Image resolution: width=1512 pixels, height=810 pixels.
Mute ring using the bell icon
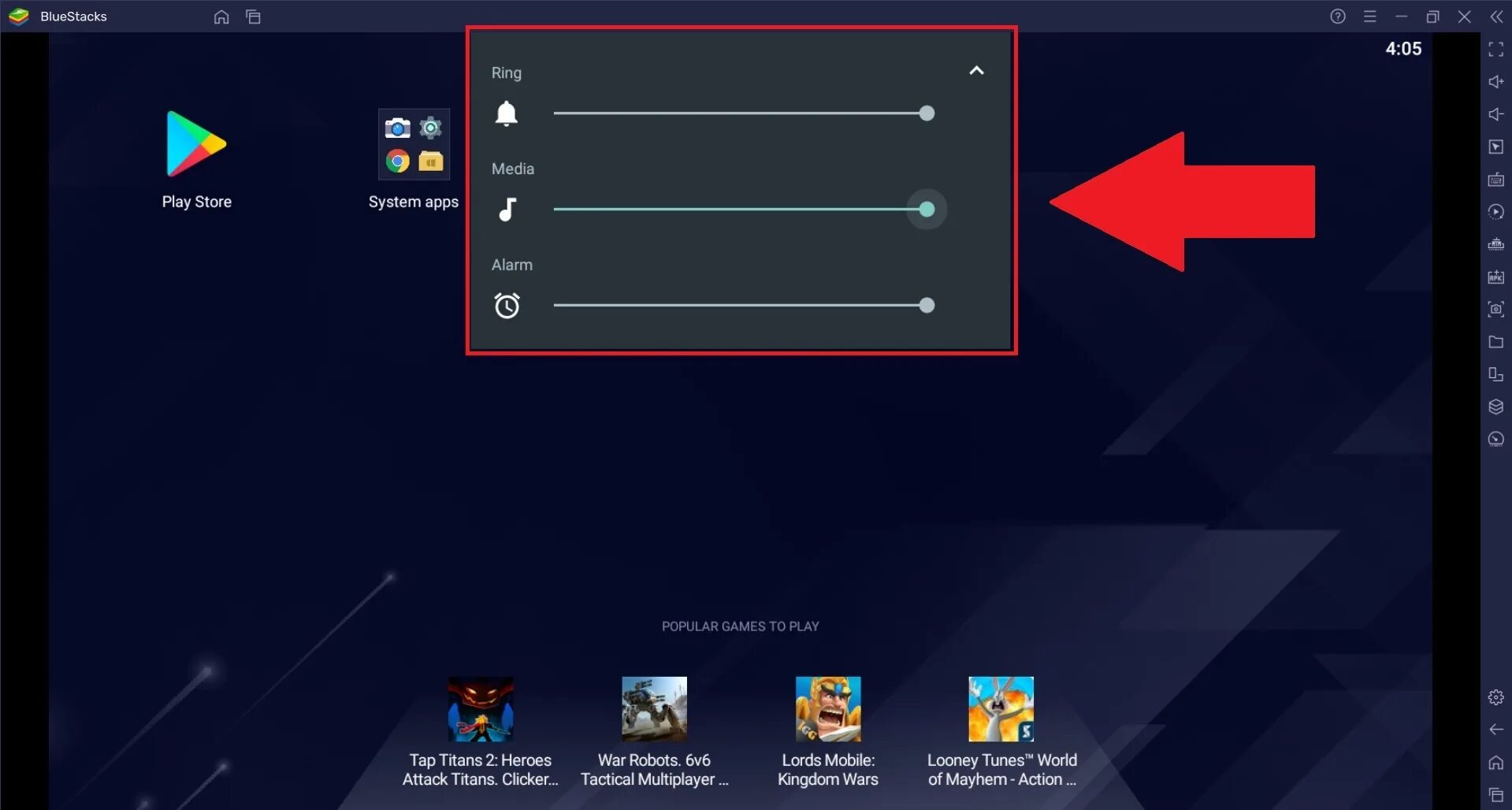[x=506, y=114]
